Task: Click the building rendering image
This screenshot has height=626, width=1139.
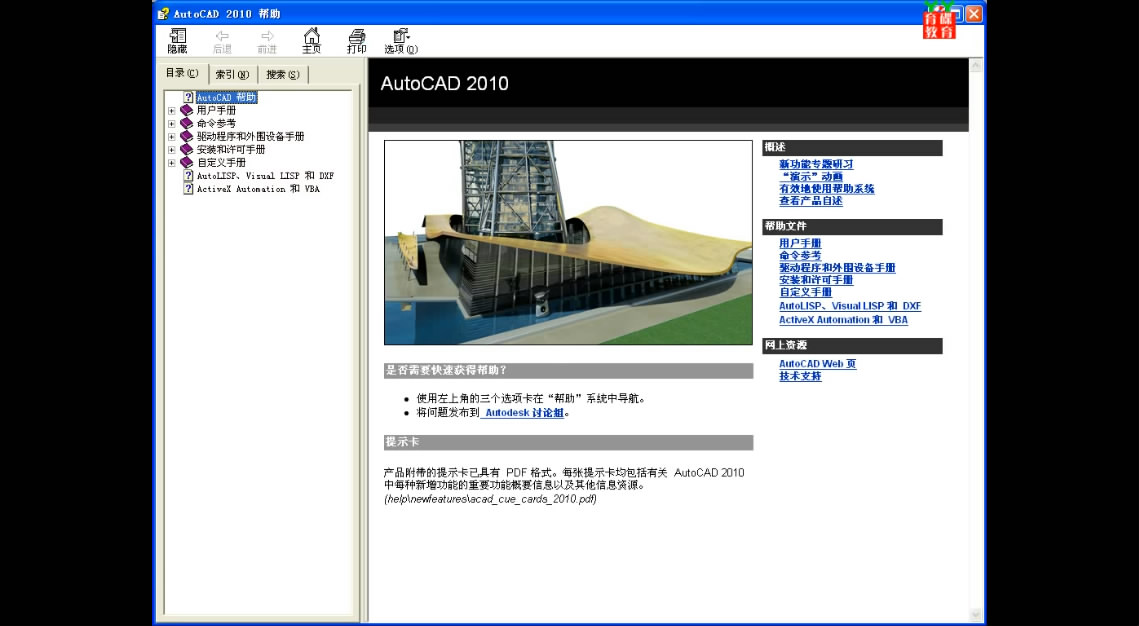Action: click(568, 243)
